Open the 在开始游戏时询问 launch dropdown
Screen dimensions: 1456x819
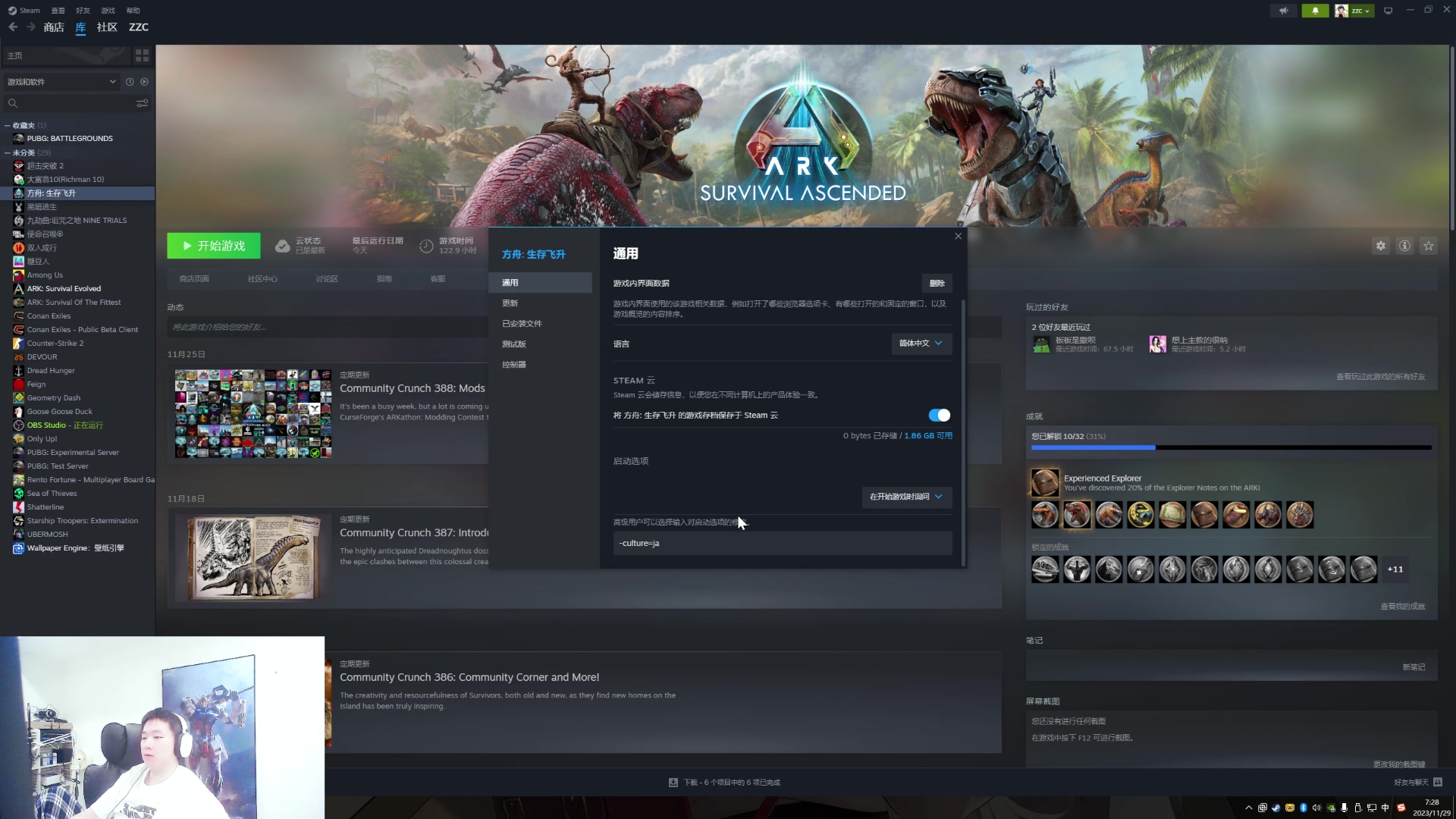[907, 497]
